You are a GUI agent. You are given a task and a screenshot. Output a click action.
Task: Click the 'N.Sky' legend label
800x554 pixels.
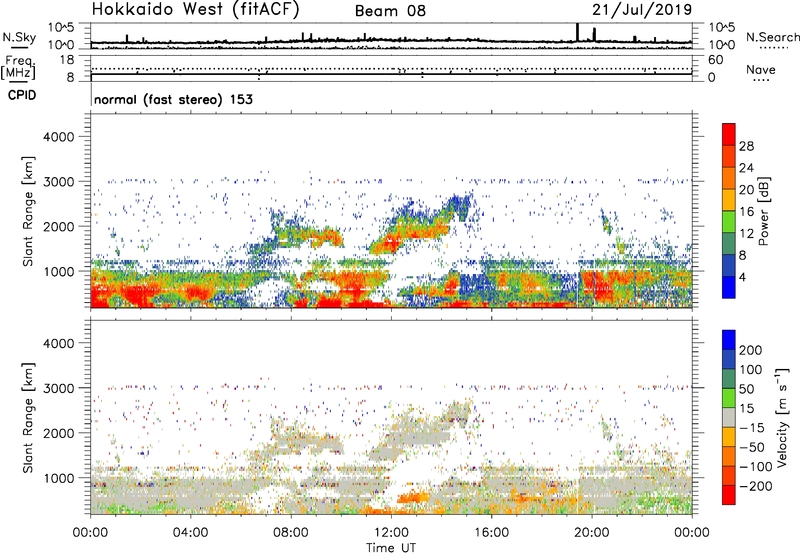coord(19,37)
